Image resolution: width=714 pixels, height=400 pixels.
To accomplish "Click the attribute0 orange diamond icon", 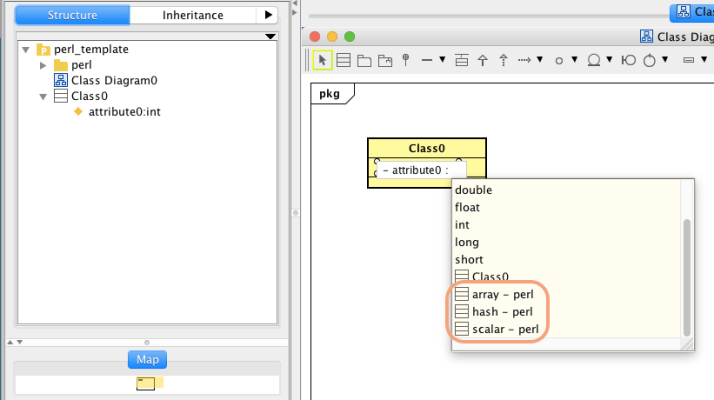I will tap(78, 112).
